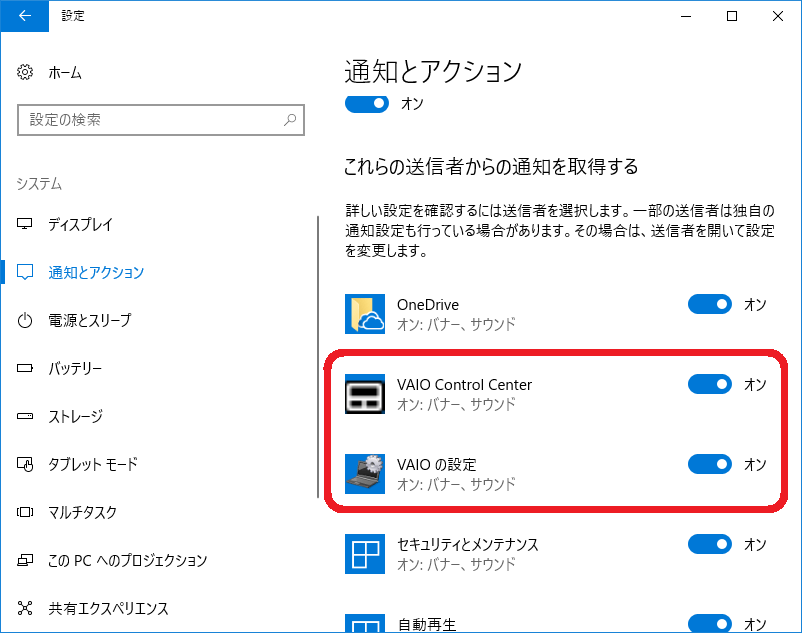Viewport: 802px width, 633px height.
Task: Maximize the 設定 window
Action: pos(732,16)
